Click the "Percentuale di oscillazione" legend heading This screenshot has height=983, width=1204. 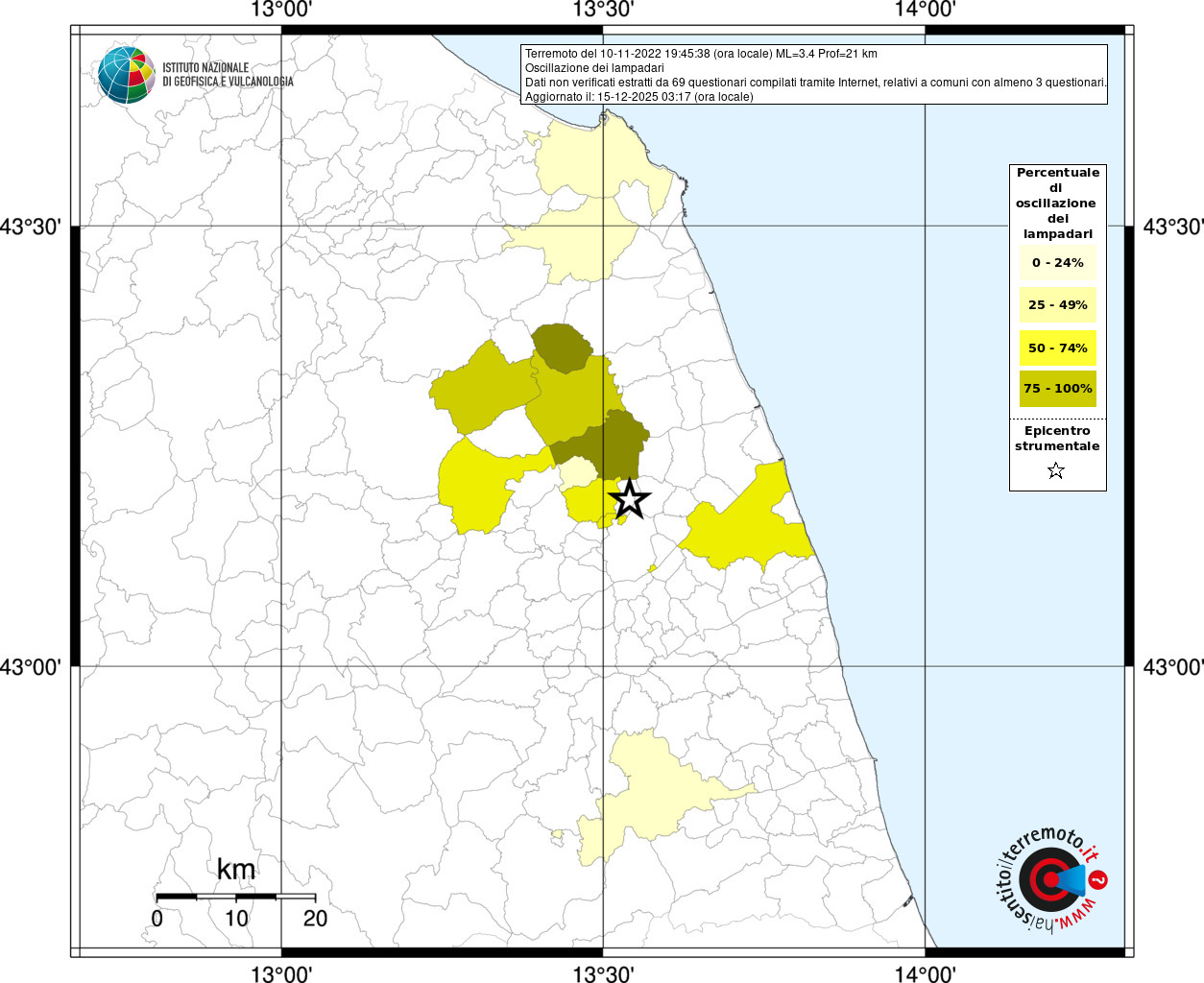(x=1057, y=203)
